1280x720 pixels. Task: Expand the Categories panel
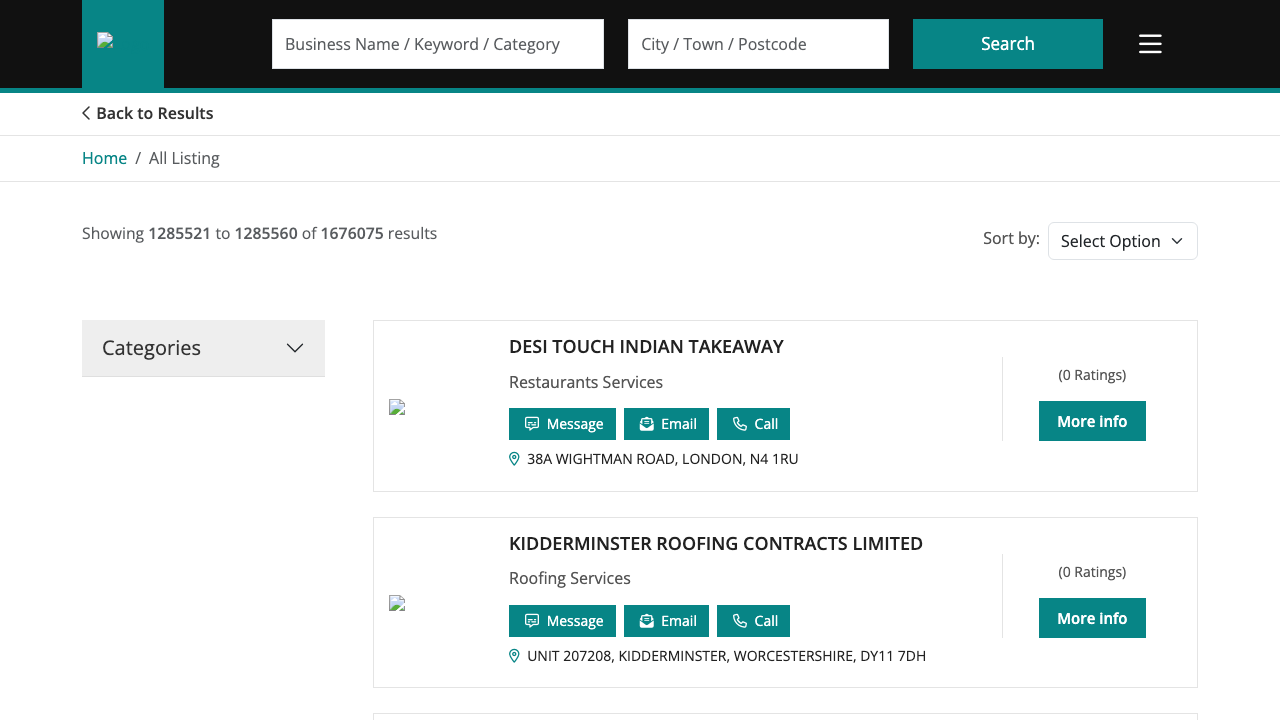click(x=203, y=348)
